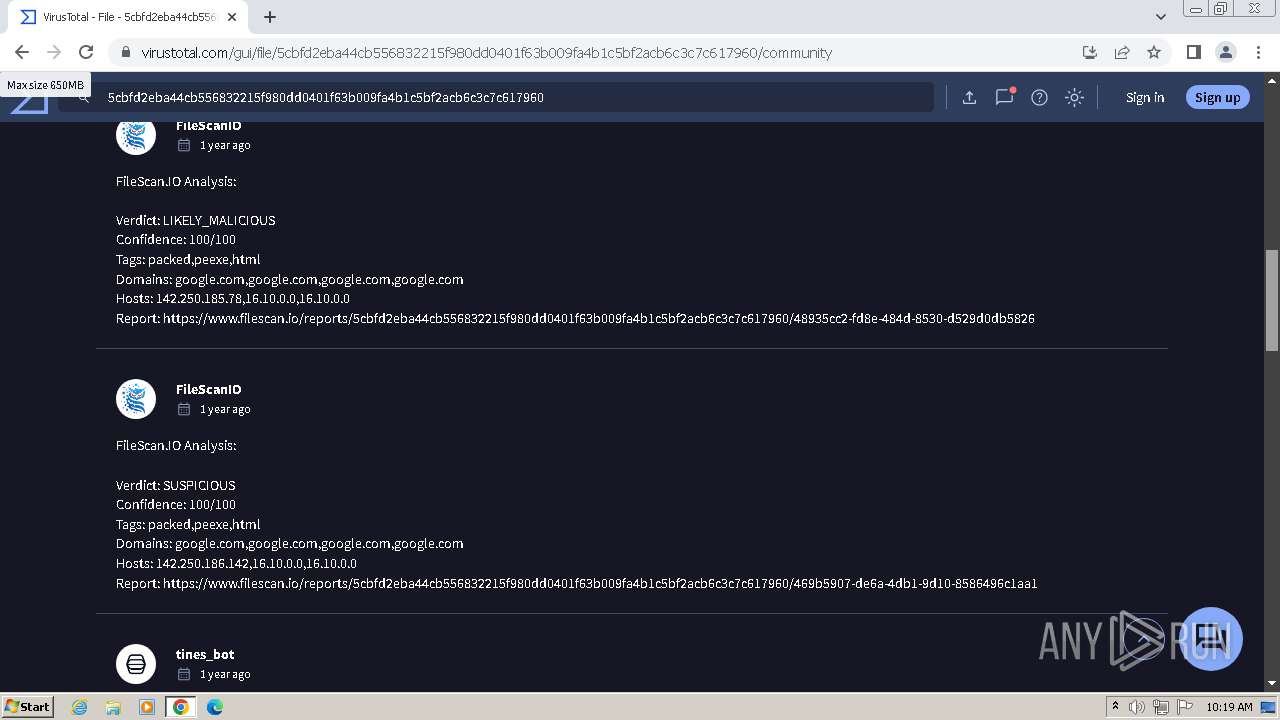
Task: Open Chrome three-dot menu
Action: (x=1258, y=52)
